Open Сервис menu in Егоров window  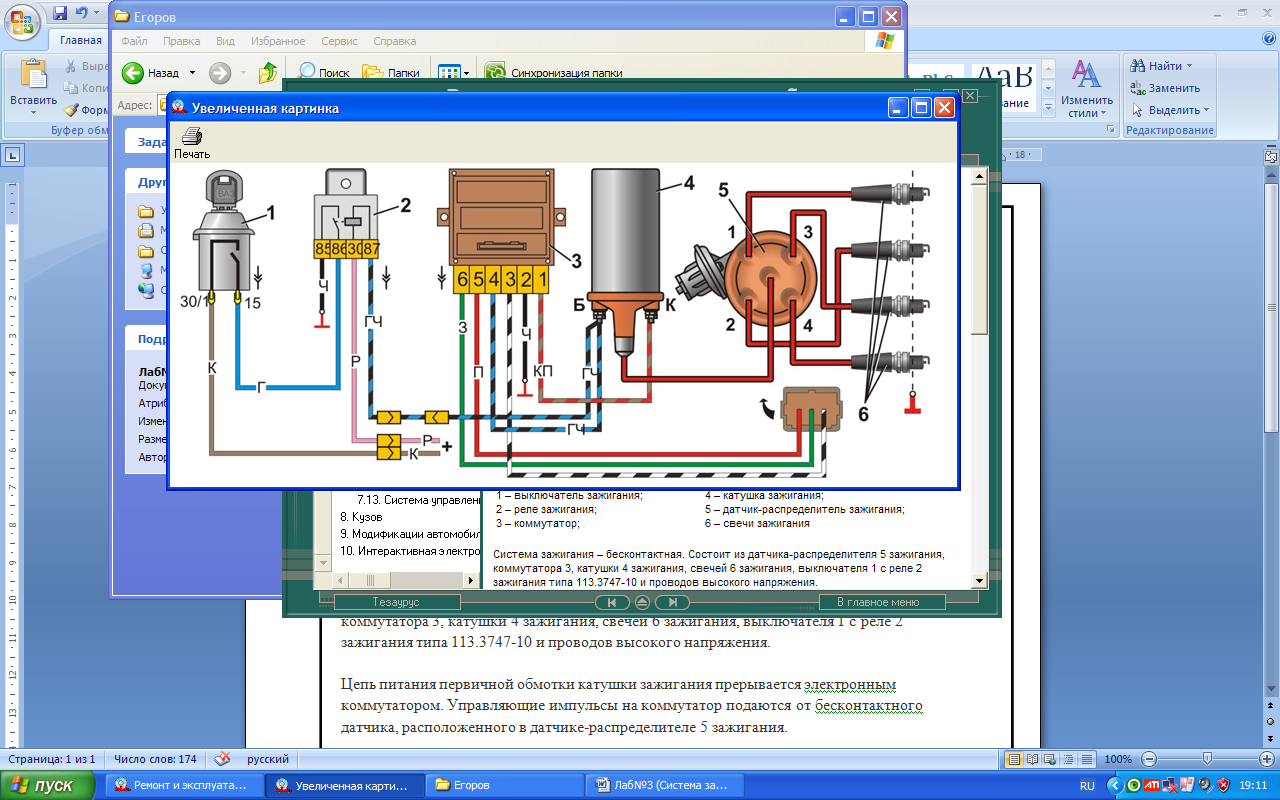click(x=340, y=42)
